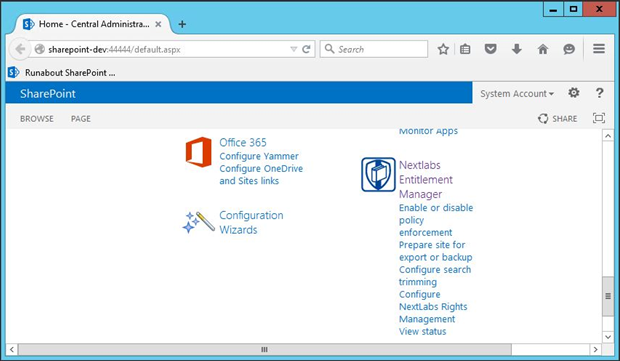
Task: Reload the page with the refresh icon
Action: pos(306,49)
